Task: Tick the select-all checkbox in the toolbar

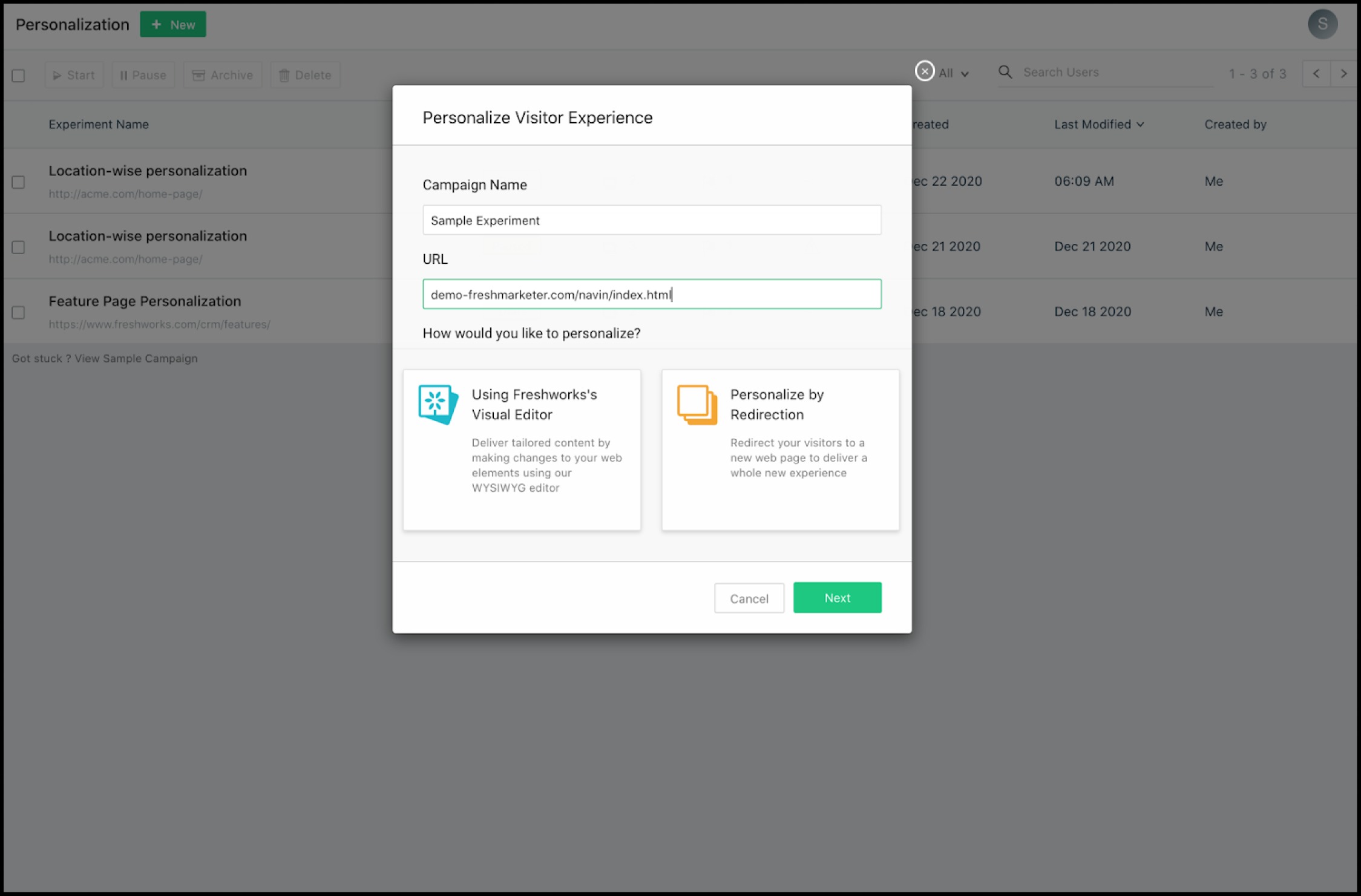Action: (x=18, y=76)
